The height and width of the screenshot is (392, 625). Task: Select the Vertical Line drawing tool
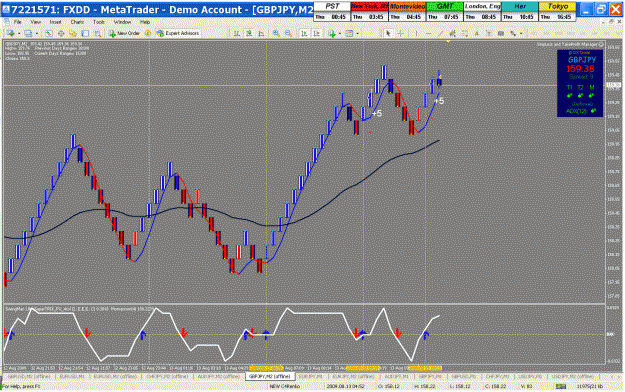click(x=416, y=34)
